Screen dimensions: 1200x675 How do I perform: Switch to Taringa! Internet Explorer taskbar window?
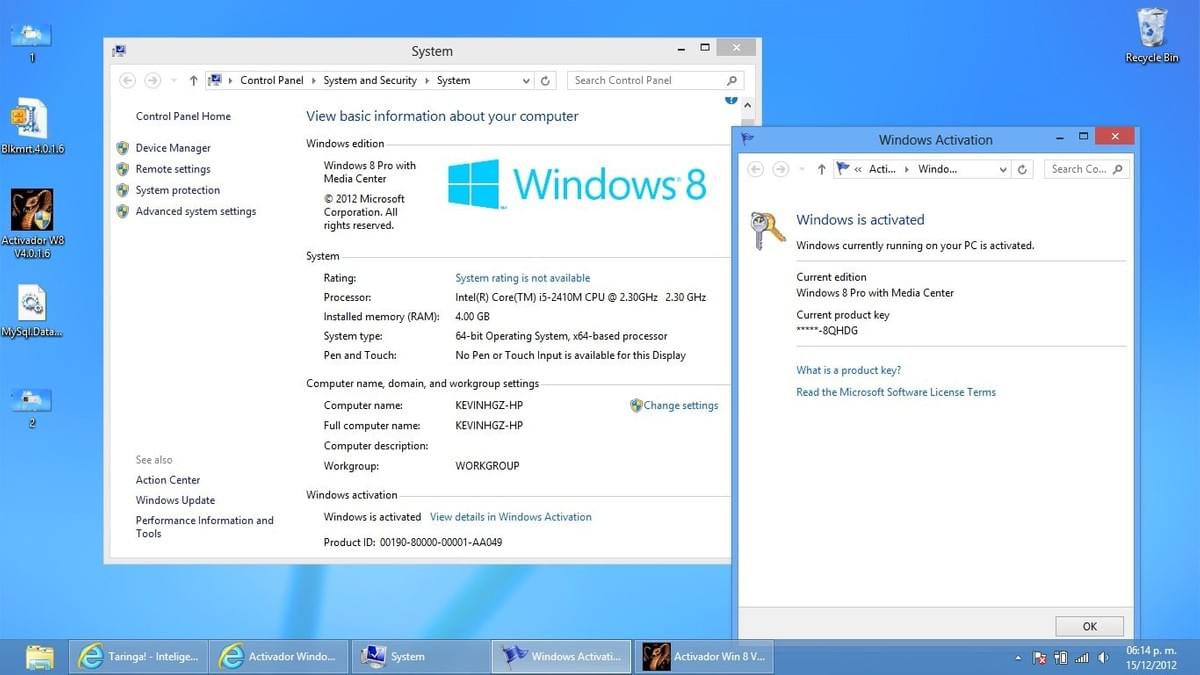[139, 657]
